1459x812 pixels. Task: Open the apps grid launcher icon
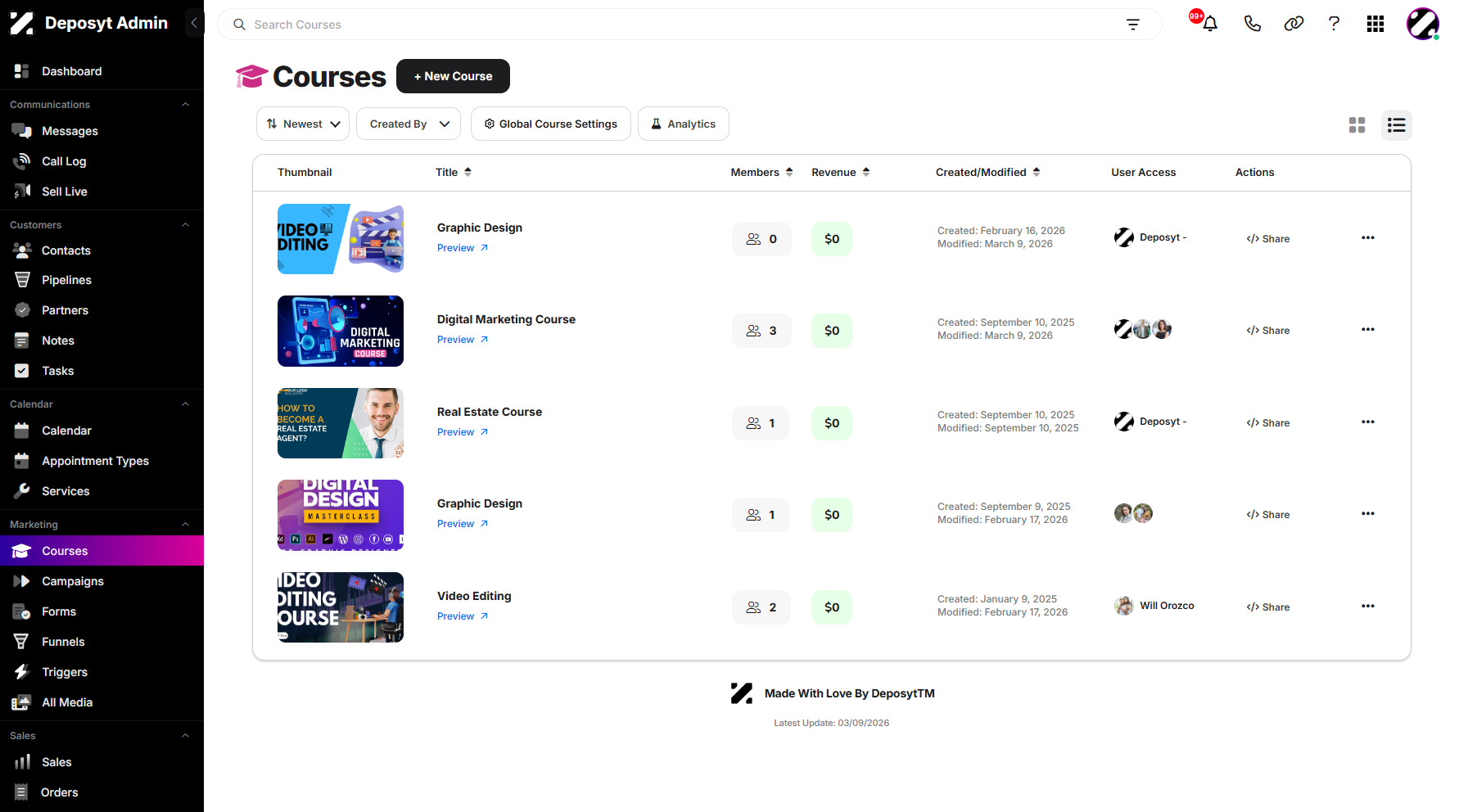[x=1375, y=24]
